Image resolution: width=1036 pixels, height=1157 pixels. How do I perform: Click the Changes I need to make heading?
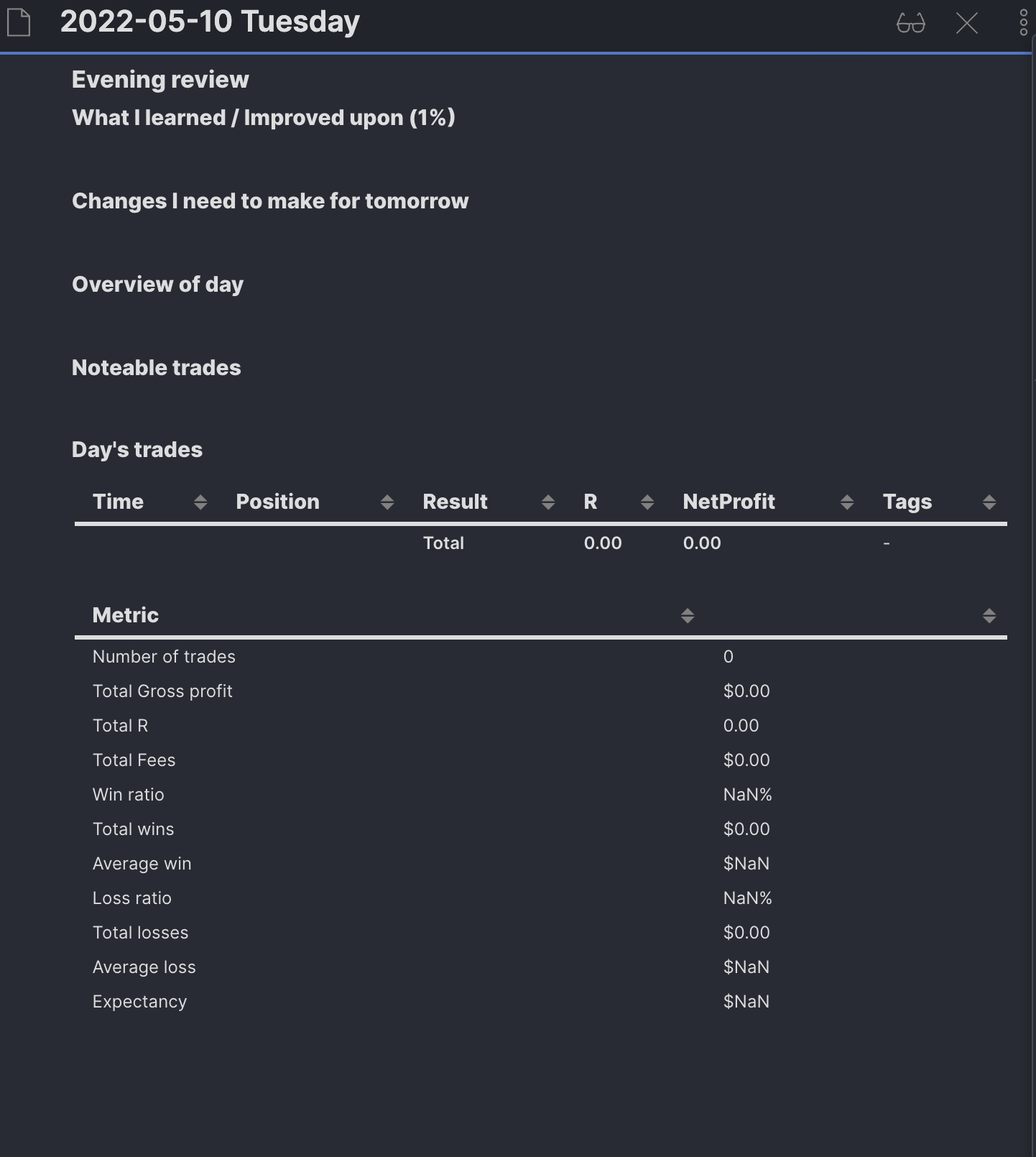(269, 201)
